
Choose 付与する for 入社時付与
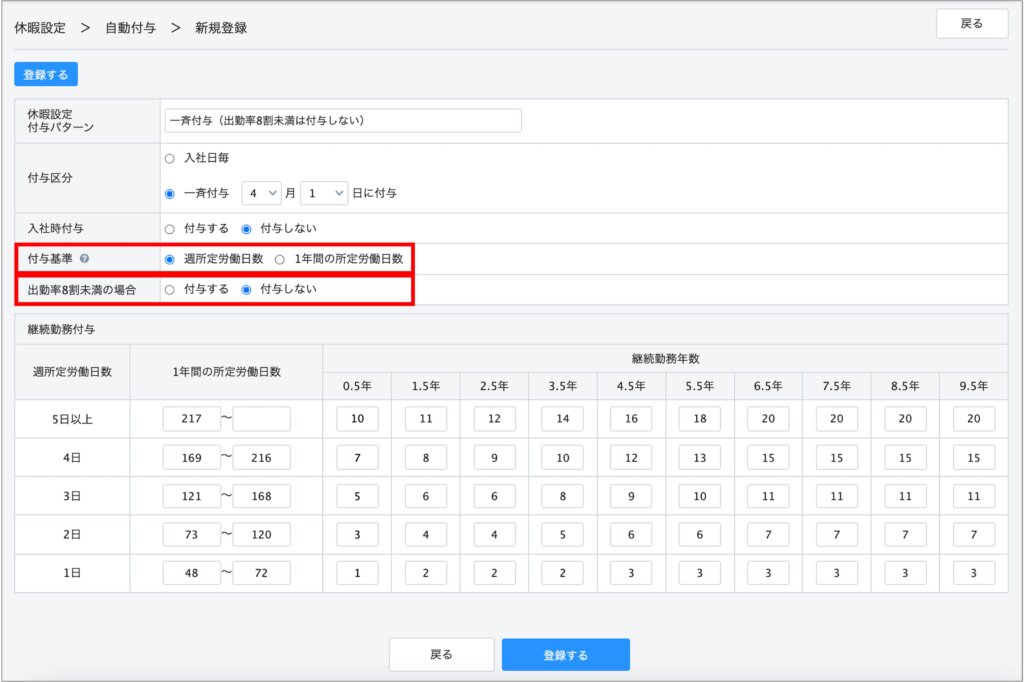(170, 228)
